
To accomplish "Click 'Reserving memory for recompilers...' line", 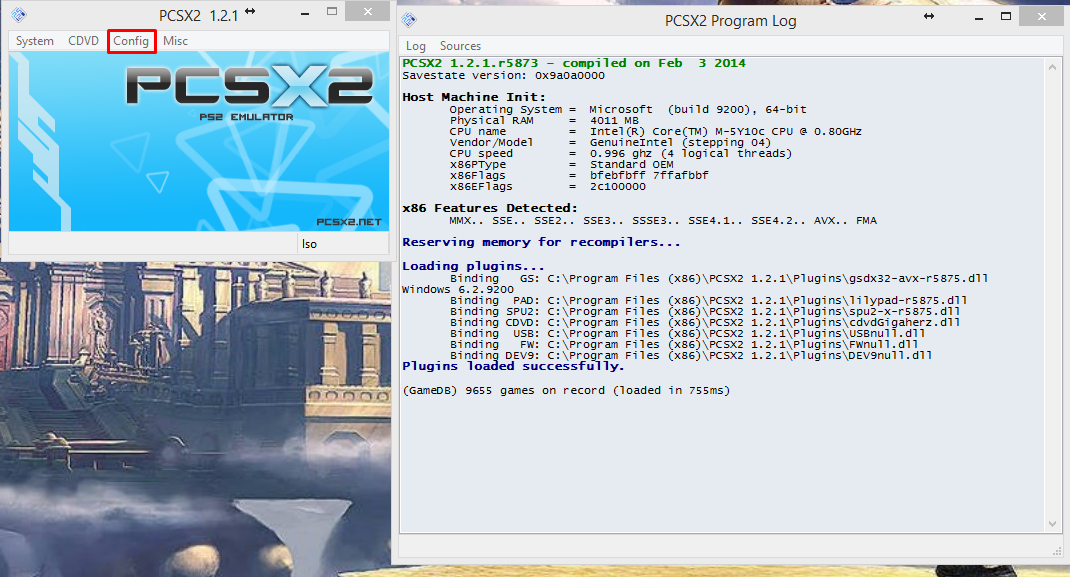I will tap(541, 242).
